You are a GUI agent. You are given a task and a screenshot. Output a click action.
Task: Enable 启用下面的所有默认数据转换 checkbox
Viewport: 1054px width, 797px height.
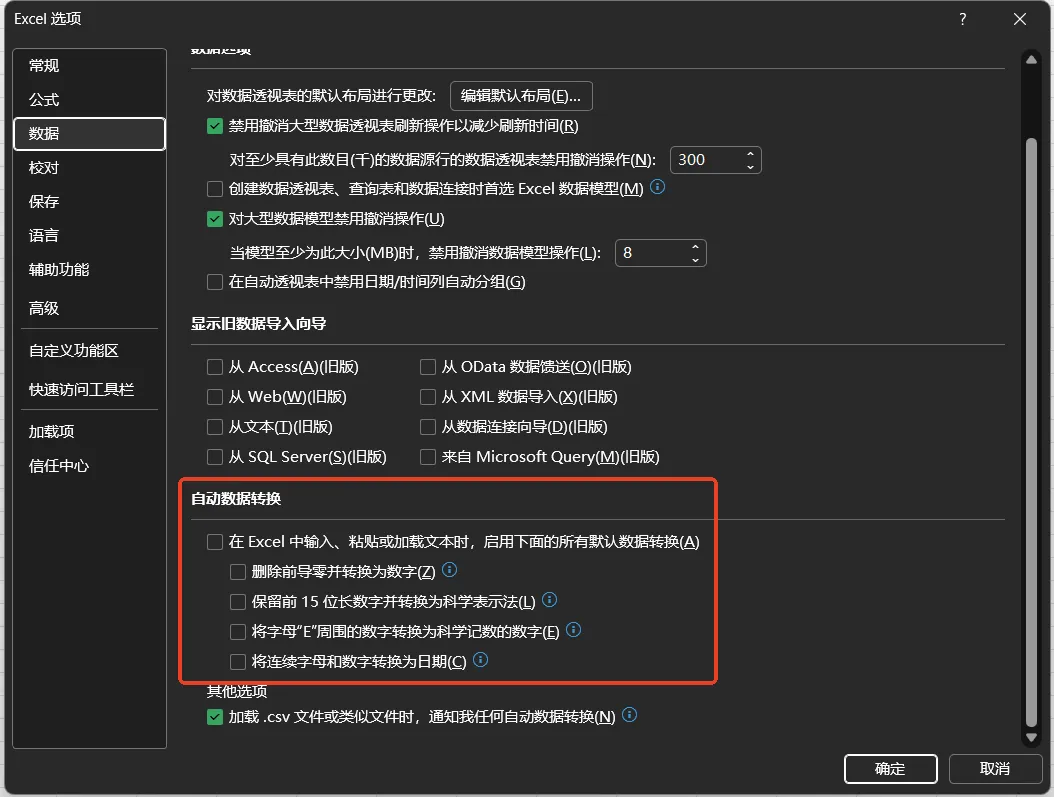coord(215,542)
